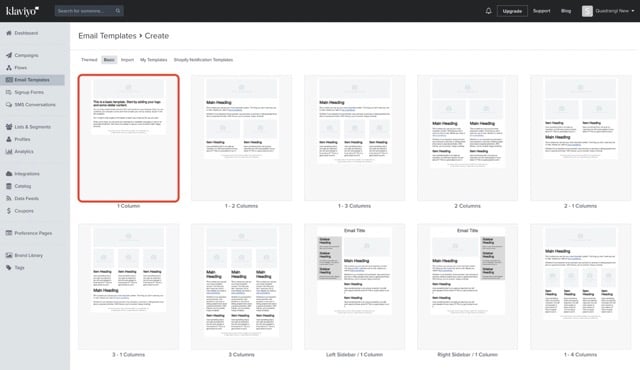640x370 pixels.
Task: Switch to the Import tab
Action: (x=127, y=60)
